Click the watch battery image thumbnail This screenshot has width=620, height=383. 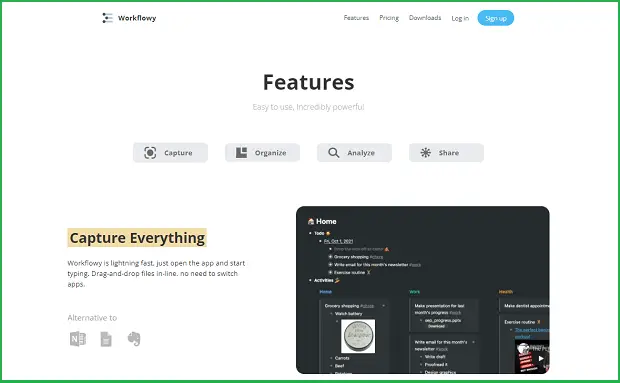pos(358,336)
